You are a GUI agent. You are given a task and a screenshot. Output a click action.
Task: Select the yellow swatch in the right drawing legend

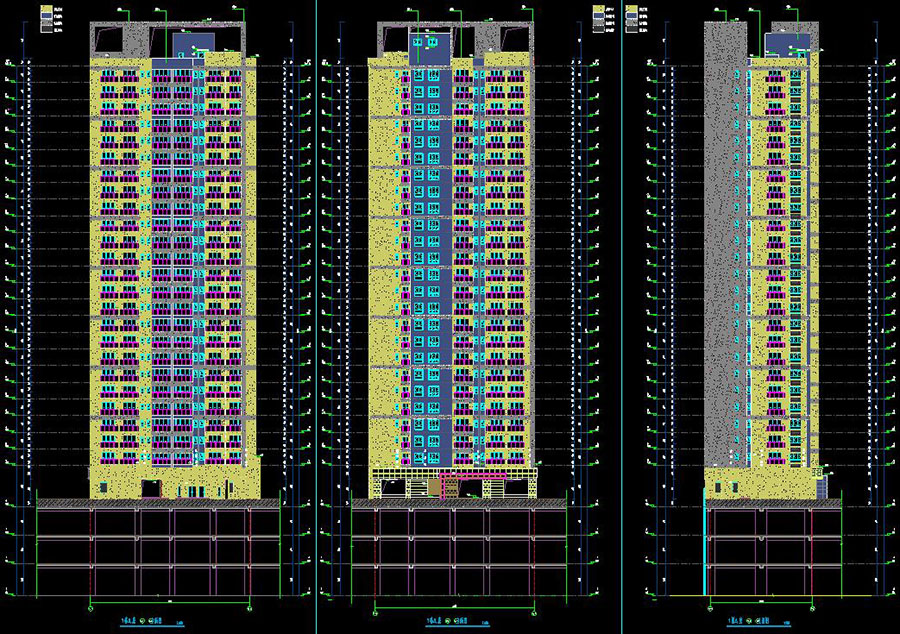[x=631, y=8]
